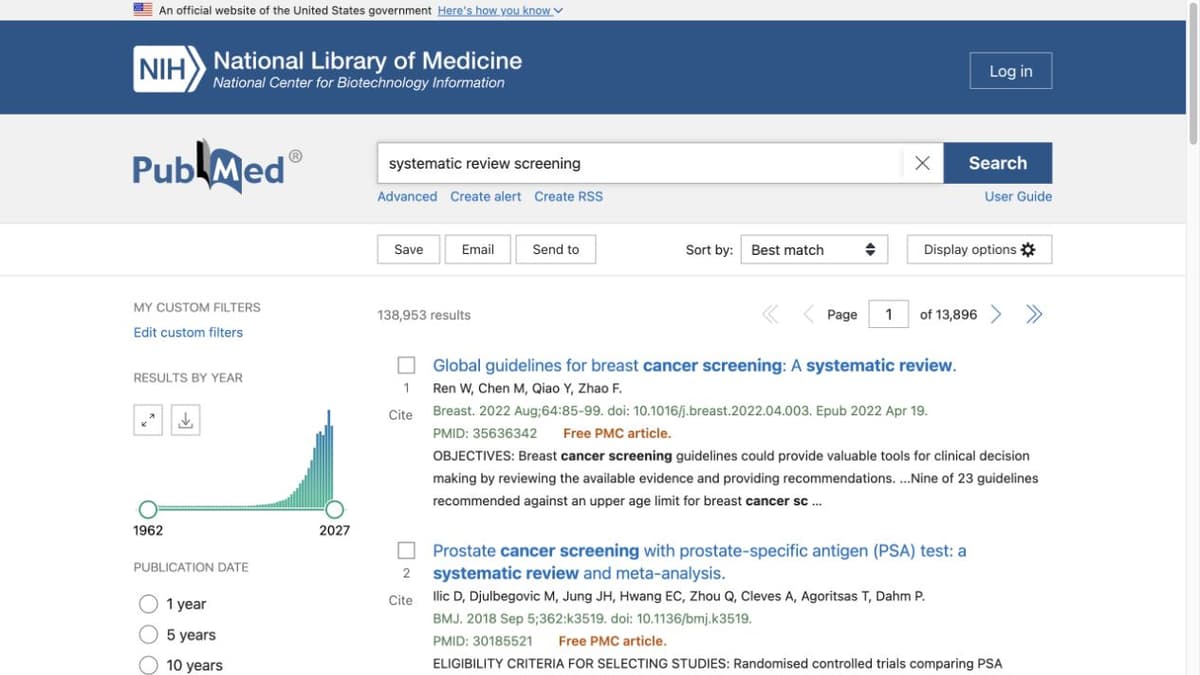Click gear icon in Display options
1200x675 pixels.
tap(1028, 249)
